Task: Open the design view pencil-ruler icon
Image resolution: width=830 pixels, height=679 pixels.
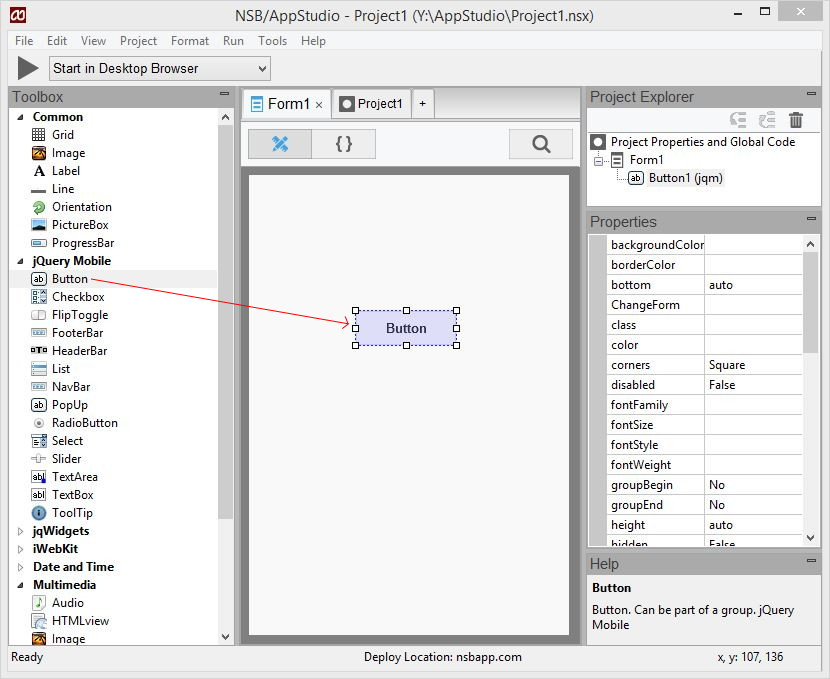Action: point(280,144)
